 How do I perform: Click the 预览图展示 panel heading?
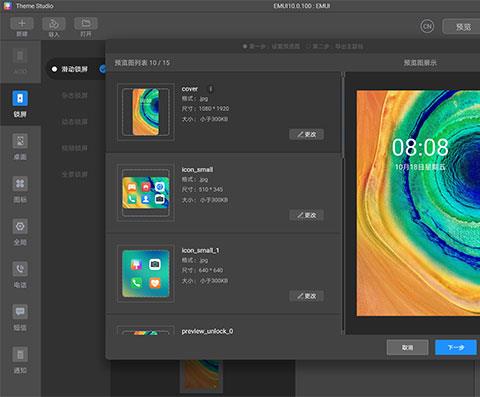click(420, 63)
